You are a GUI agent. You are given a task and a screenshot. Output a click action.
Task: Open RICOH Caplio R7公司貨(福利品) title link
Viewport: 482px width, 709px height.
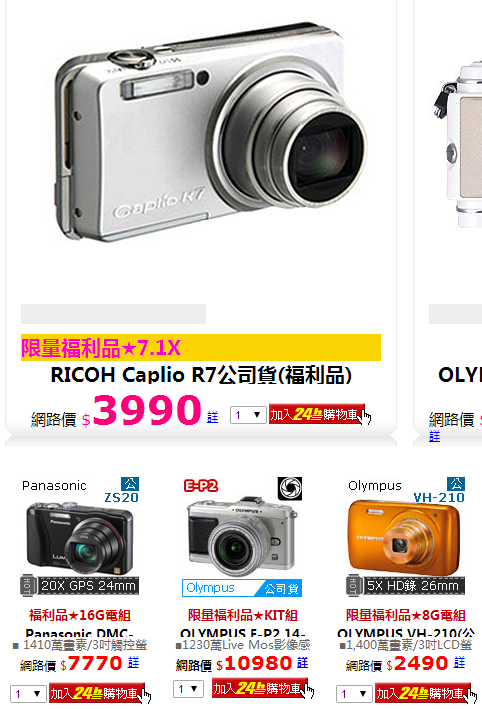point(201,375)
